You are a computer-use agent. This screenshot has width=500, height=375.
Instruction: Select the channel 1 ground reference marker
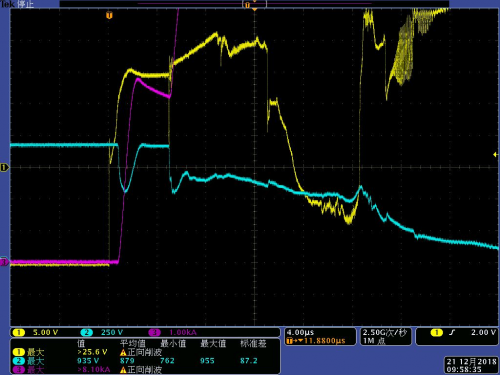tap(4, 167)
